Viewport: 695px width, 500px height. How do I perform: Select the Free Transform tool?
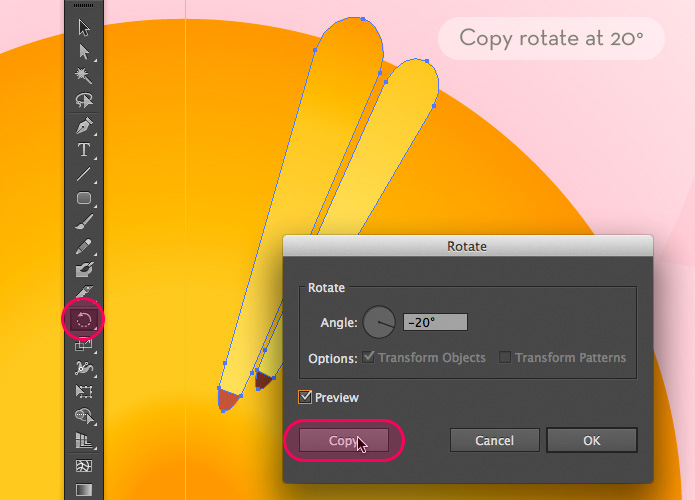84,391
